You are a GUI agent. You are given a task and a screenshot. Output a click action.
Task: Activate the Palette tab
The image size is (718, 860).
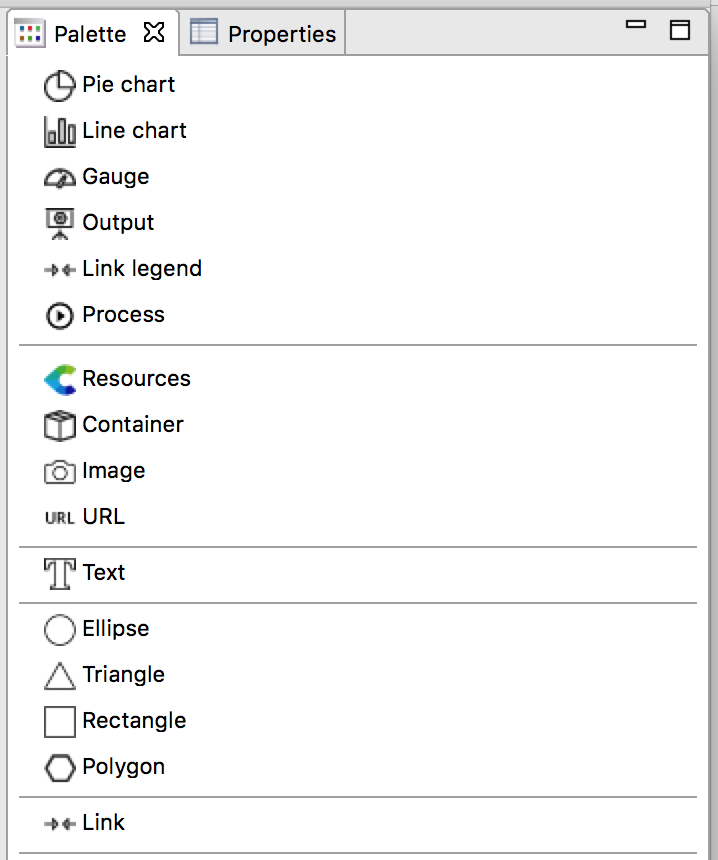pos(89,34)
